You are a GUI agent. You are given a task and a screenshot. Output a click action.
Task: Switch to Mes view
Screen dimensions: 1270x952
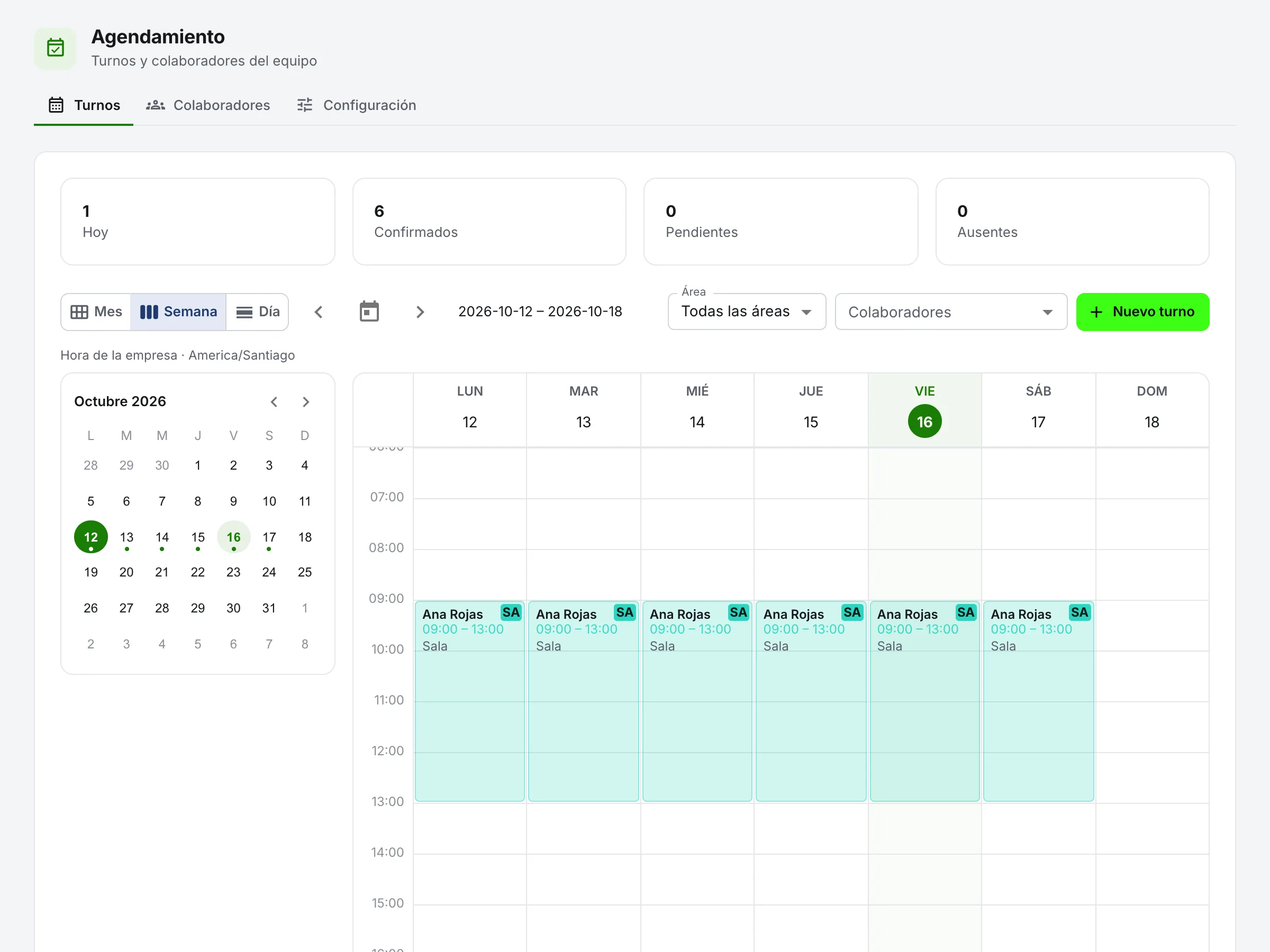(x=96, y=312)
